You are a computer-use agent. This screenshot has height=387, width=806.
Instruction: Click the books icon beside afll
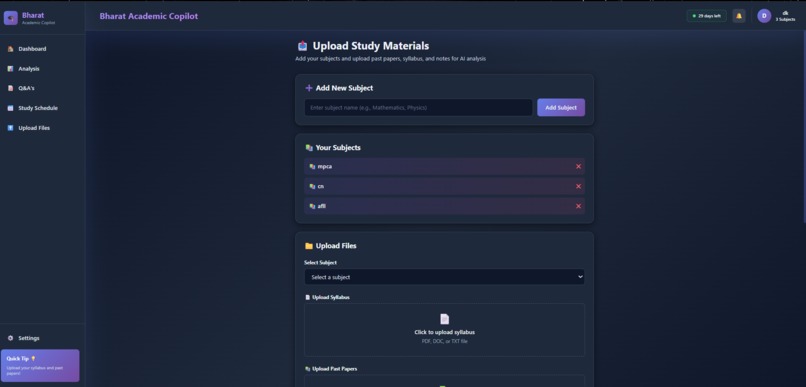point(312,206)
